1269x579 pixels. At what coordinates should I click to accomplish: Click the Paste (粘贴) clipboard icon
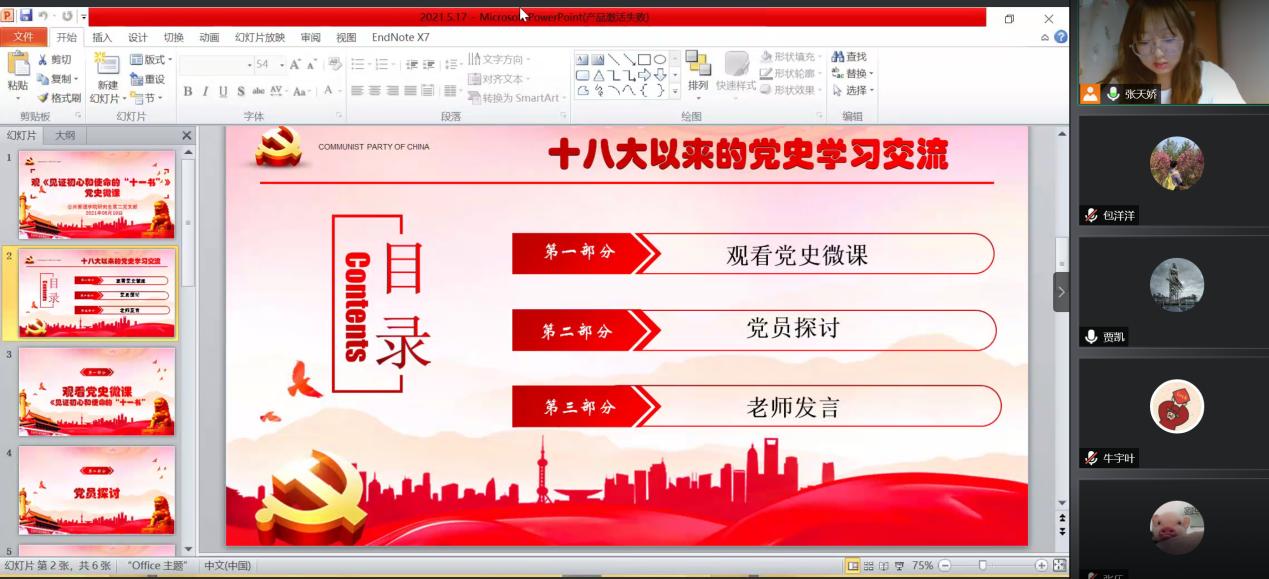pyautogui.click(x=18, y=64)
